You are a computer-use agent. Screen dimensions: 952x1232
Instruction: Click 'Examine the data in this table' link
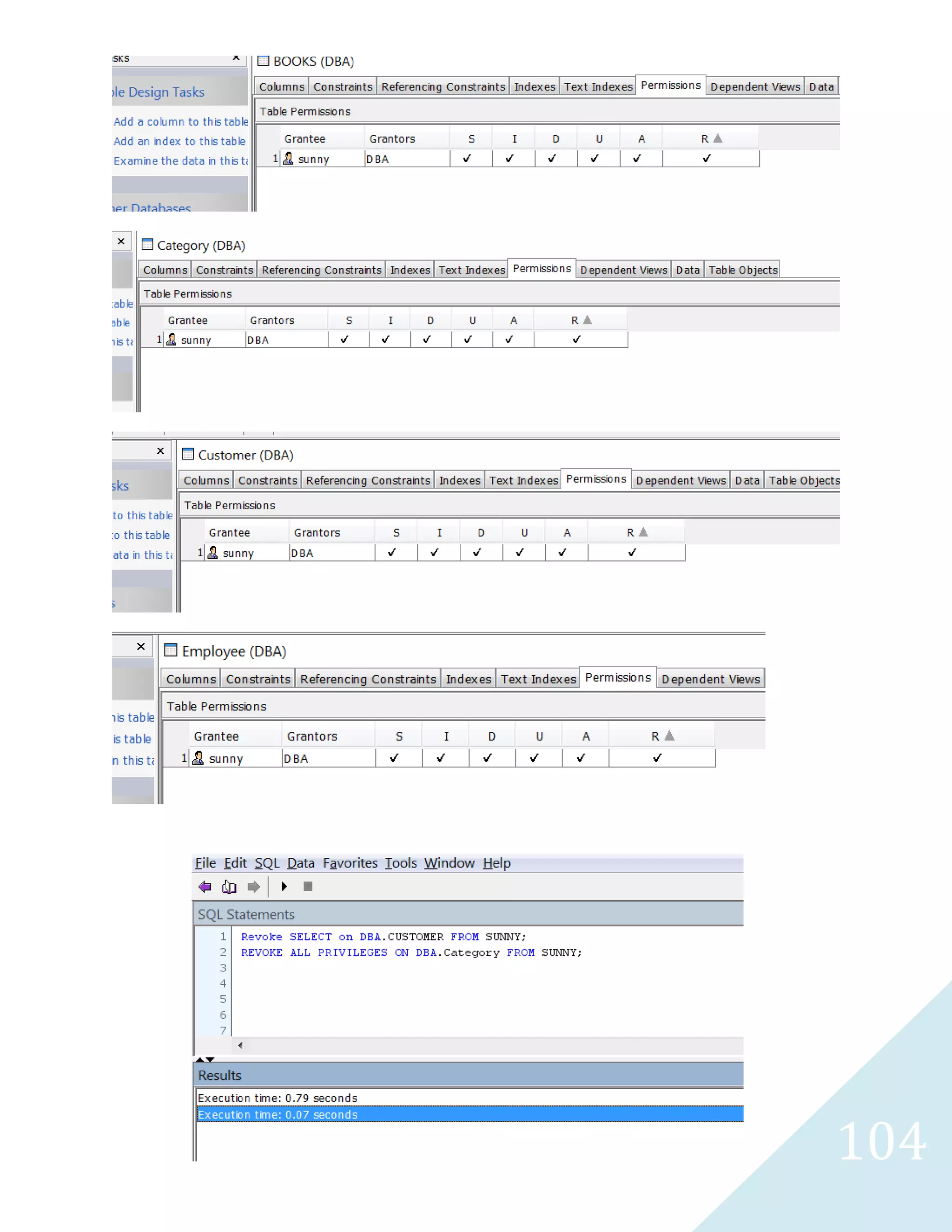click(x=180, y=161)
